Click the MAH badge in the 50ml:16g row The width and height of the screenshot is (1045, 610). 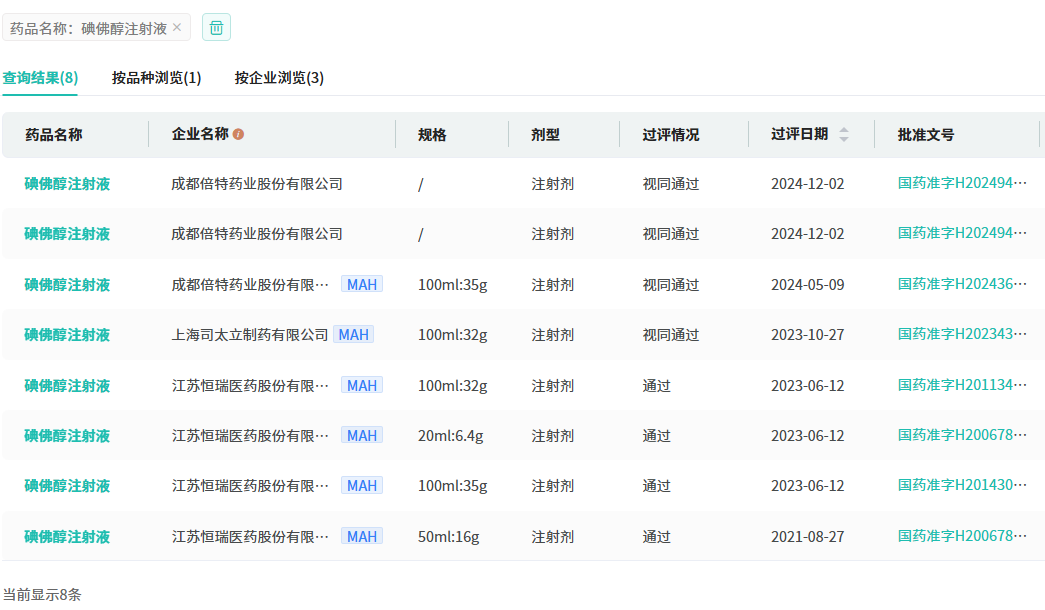point(361,537)
